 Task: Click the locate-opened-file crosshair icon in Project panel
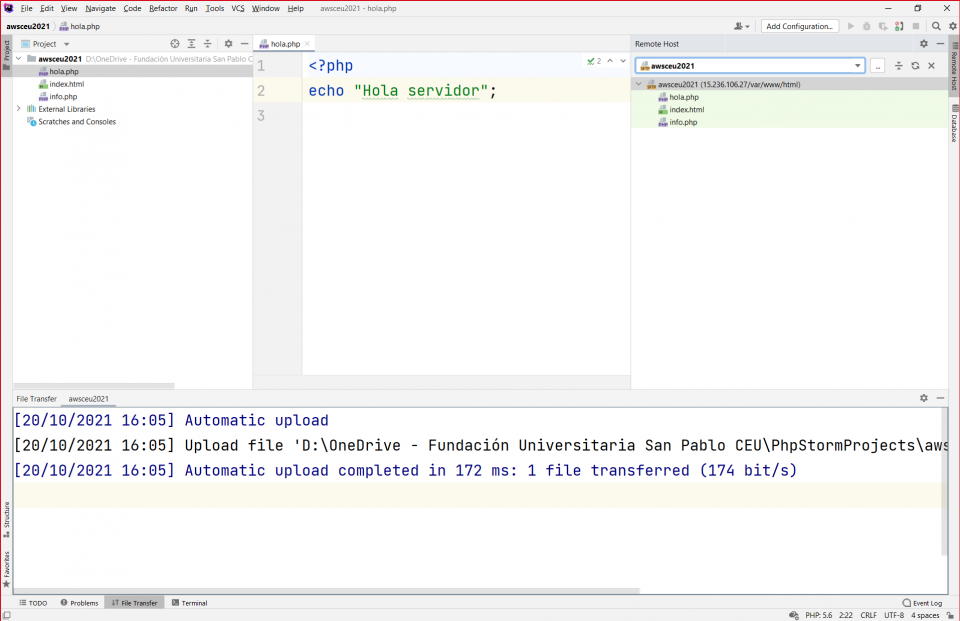174,44
